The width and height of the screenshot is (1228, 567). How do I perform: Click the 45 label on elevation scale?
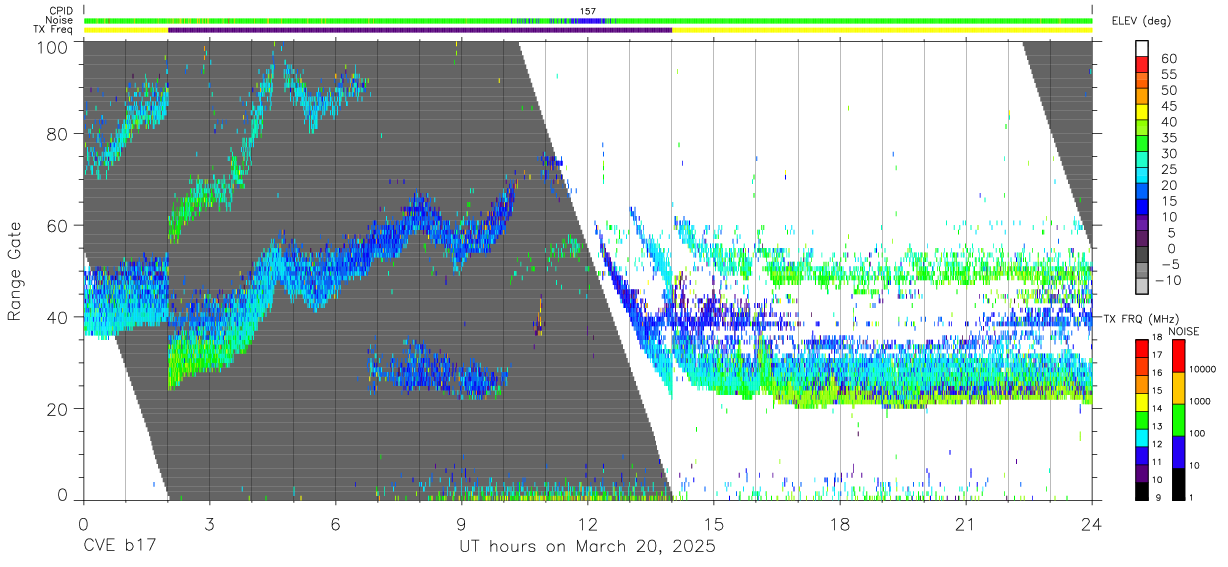click(1169, 106)
